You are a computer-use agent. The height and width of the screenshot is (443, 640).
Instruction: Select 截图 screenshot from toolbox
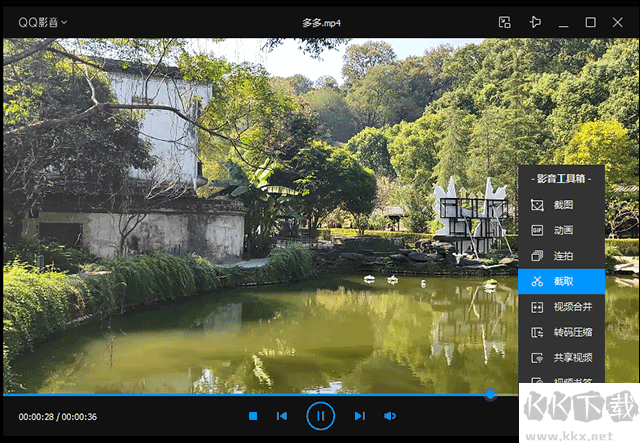pyautogui.click(x=562, y=204)
